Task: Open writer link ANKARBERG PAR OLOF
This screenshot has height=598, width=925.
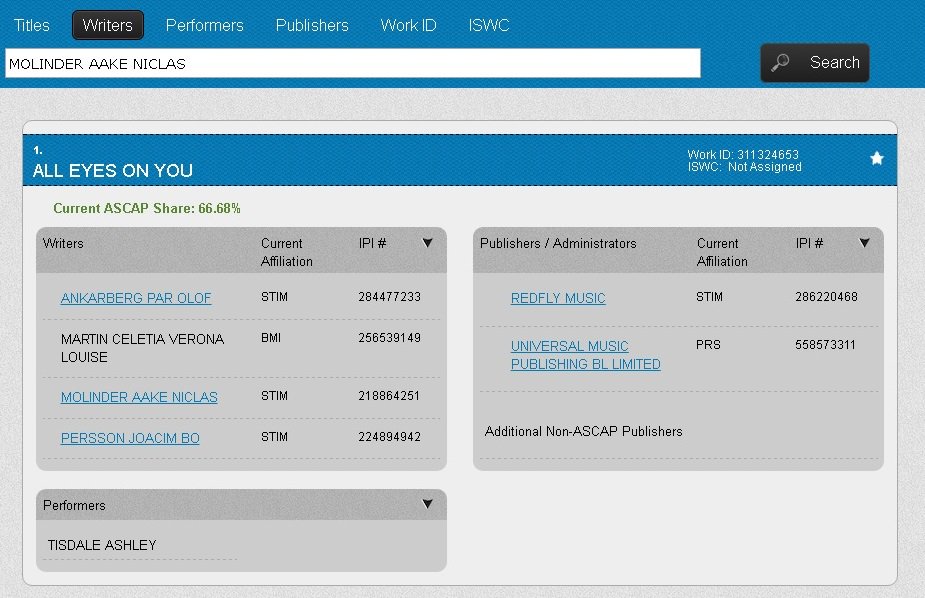Action: pos(136,298)
